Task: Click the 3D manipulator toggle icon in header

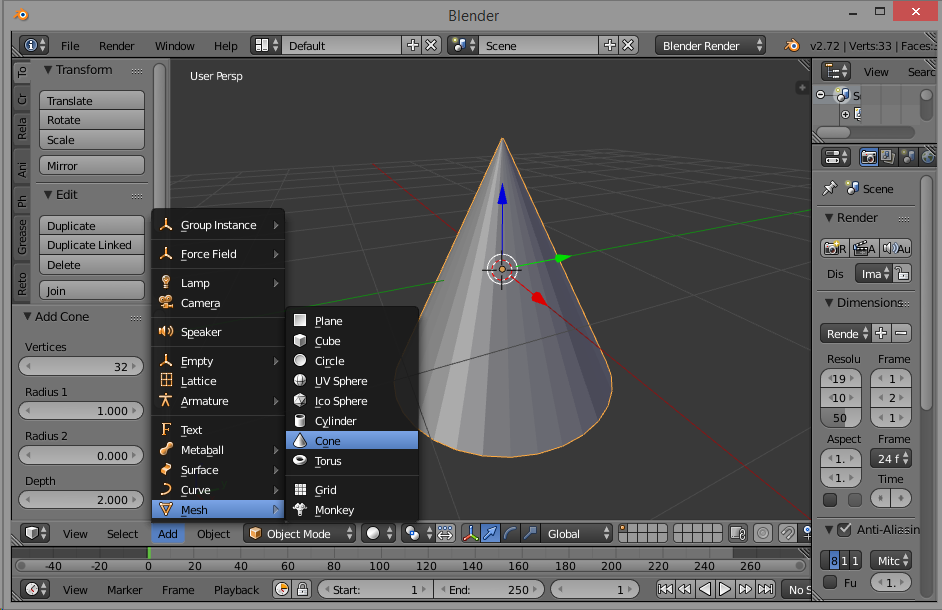Action: coord(470,534)
